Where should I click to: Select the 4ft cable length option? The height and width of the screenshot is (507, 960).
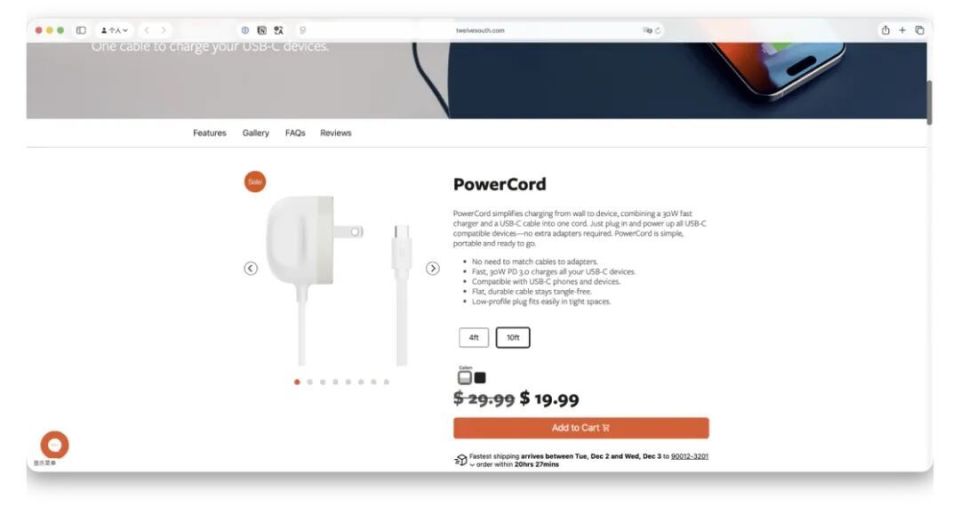coord(474,337)
